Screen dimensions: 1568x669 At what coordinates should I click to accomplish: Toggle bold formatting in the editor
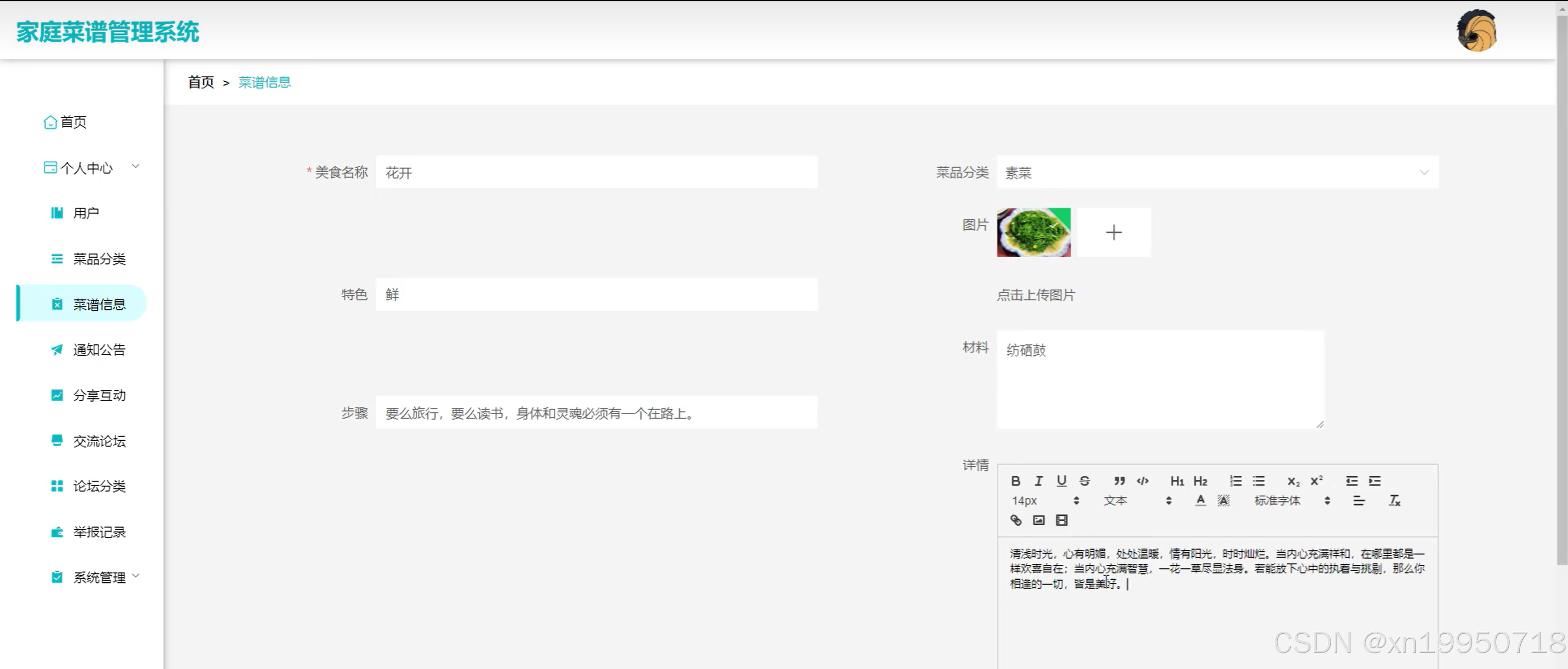pos(1015,481)
